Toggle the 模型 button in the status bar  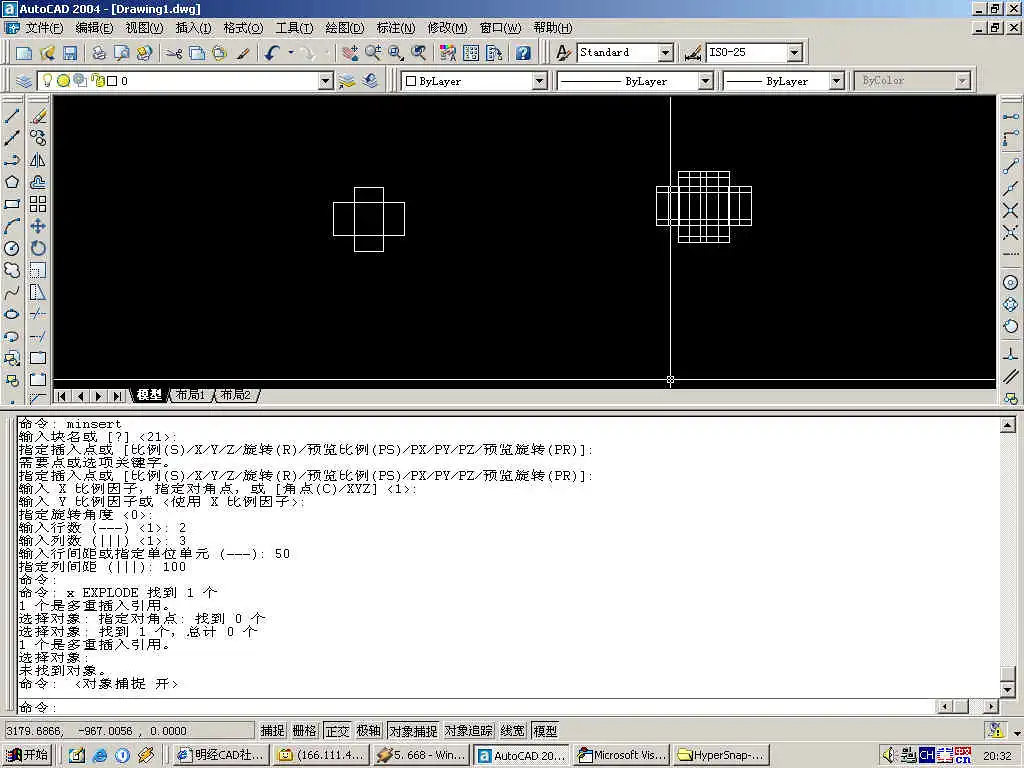click(545, 731)
